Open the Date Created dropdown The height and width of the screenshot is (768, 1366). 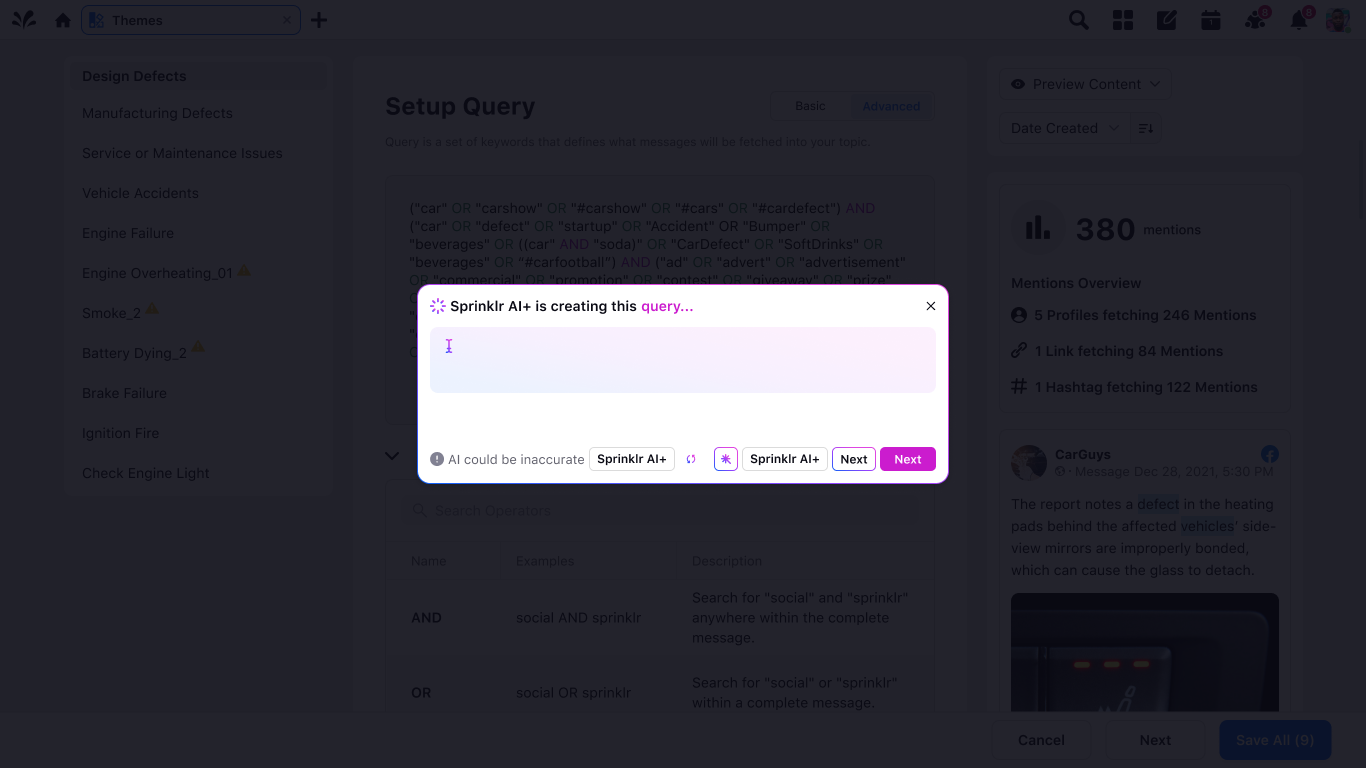tap(1064, 128)
